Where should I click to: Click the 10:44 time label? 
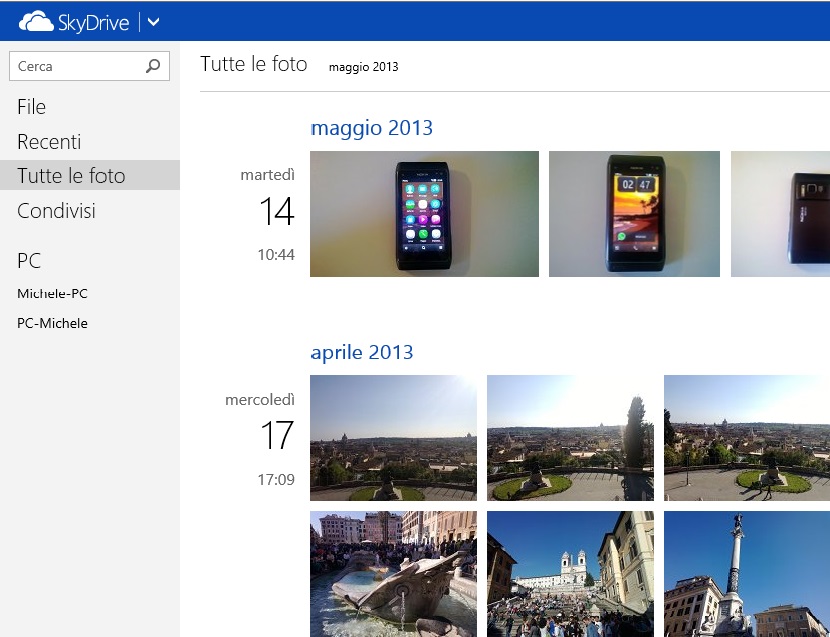coord(276,255)
